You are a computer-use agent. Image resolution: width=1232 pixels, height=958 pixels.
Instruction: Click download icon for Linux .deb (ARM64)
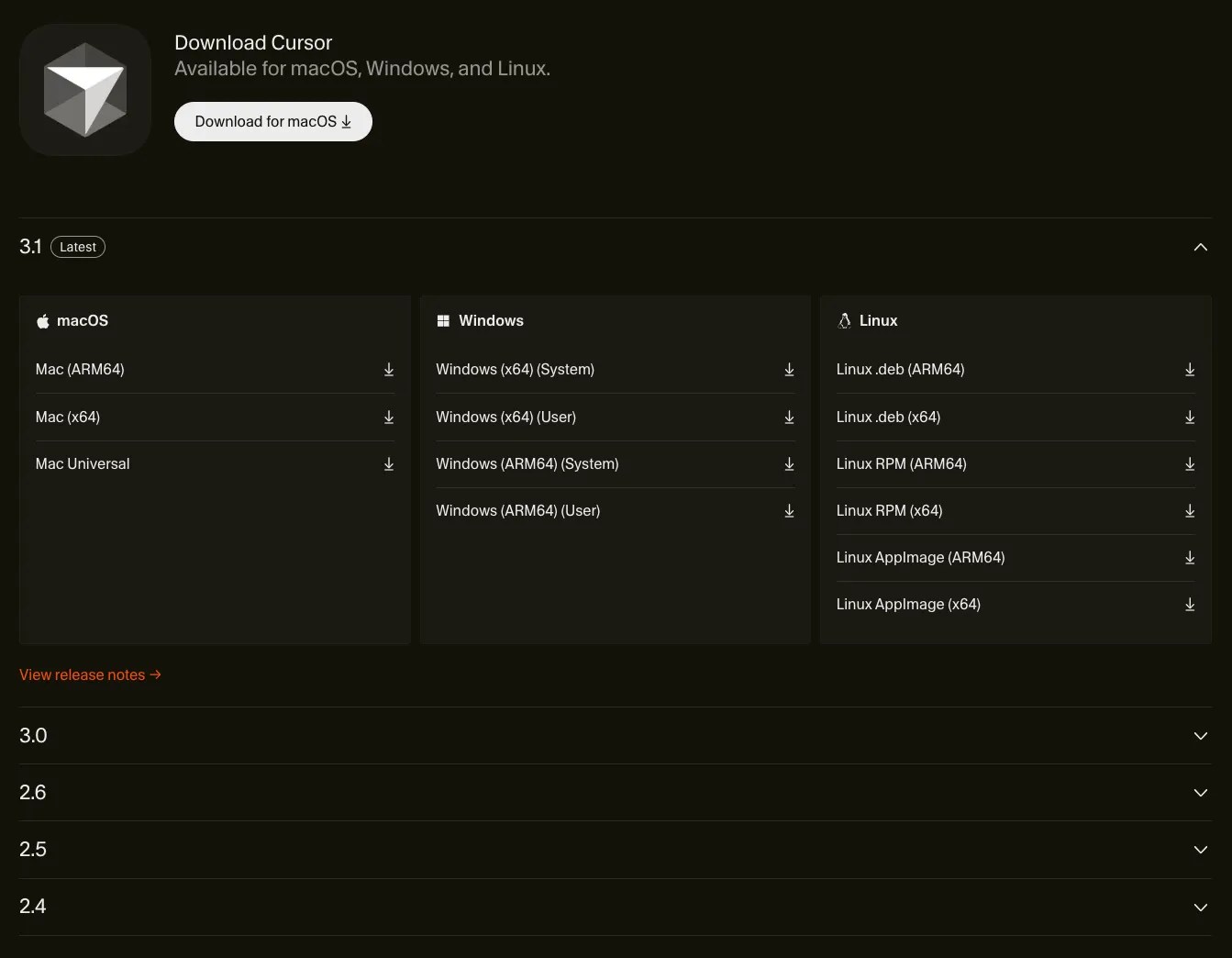[1190, 370]
